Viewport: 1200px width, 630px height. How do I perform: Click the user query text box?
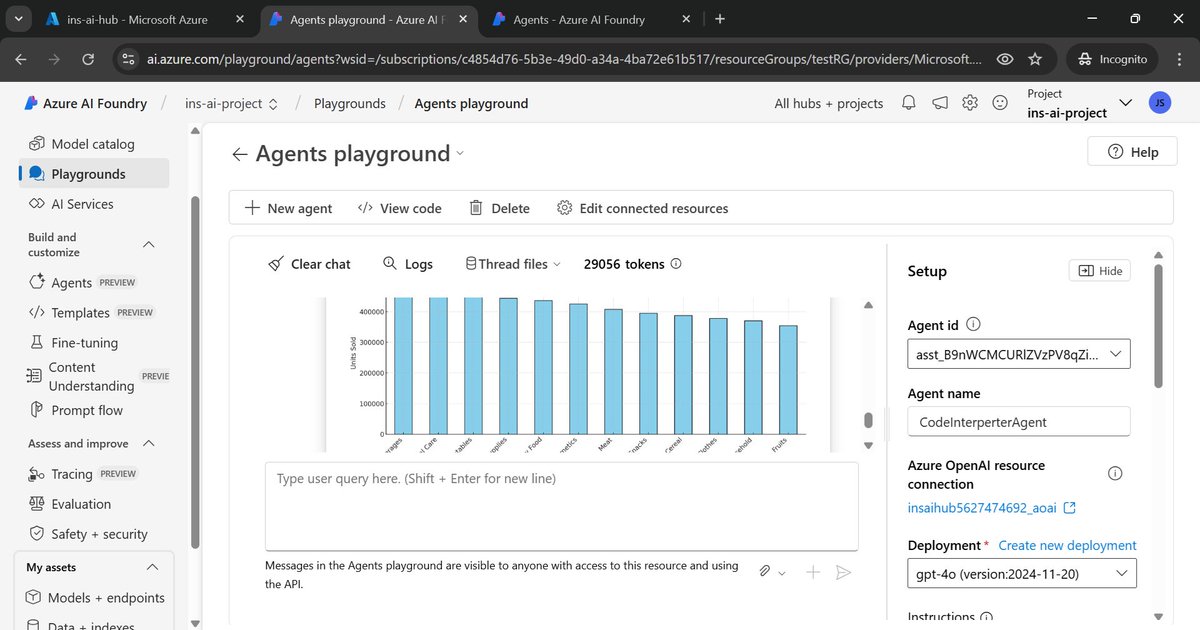tap(561, 506)
